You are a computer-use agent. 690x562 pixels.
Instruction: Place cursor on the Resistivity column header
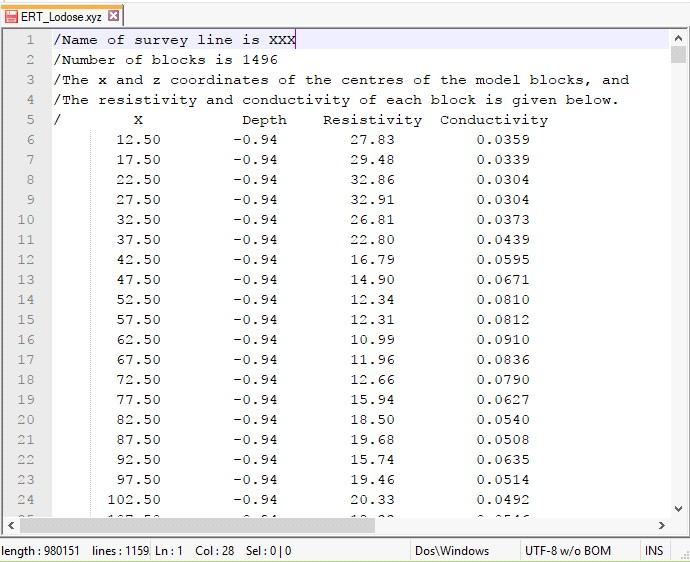tap(372, 120)
